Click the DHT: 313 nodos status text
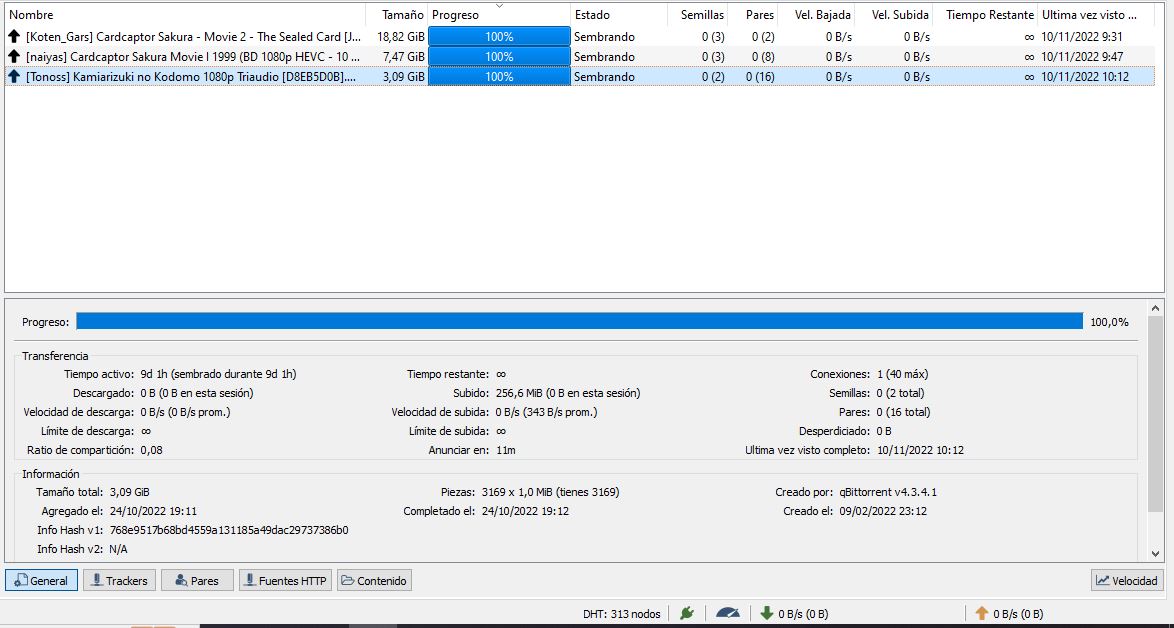1174x628 pixels. click(x=621, y=614)
